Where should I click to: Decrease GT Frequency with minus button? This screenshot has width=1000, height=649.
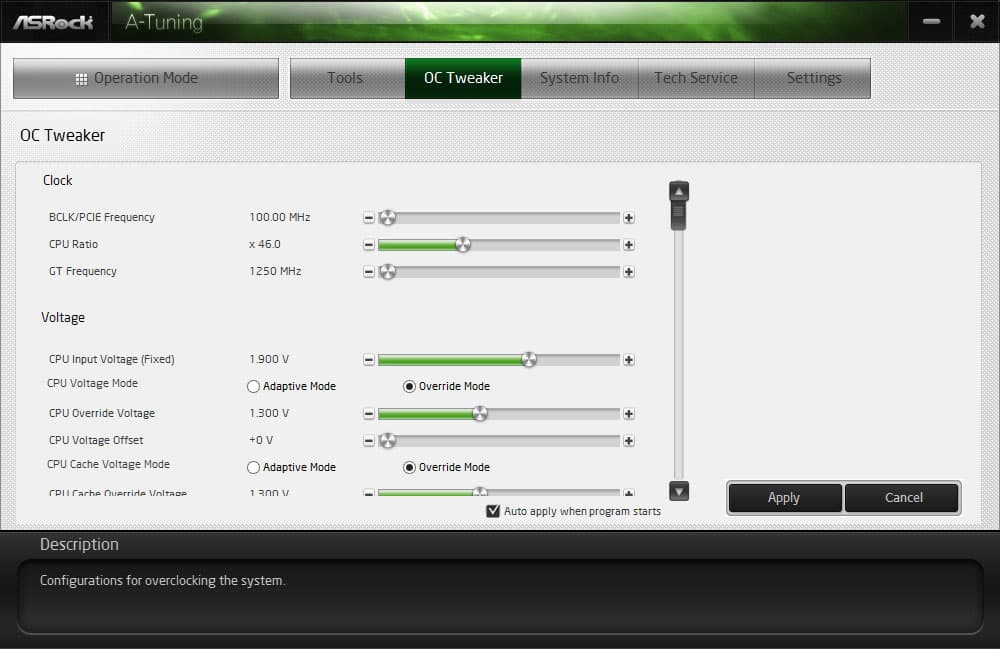(x=369, y=272)
